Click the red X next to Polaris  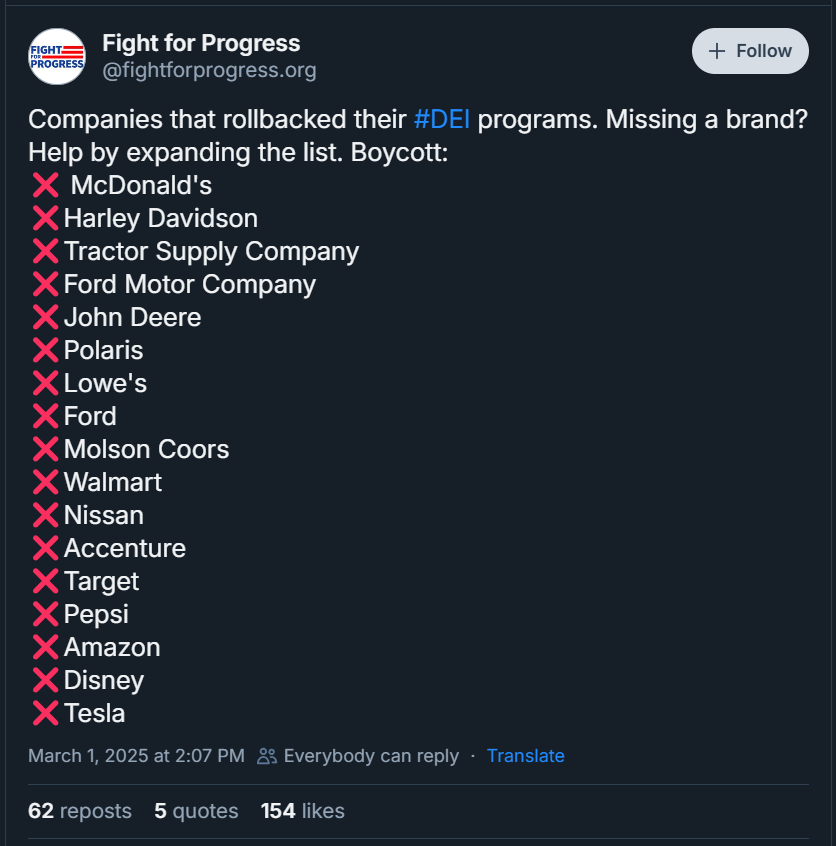(x=45, y=350)
